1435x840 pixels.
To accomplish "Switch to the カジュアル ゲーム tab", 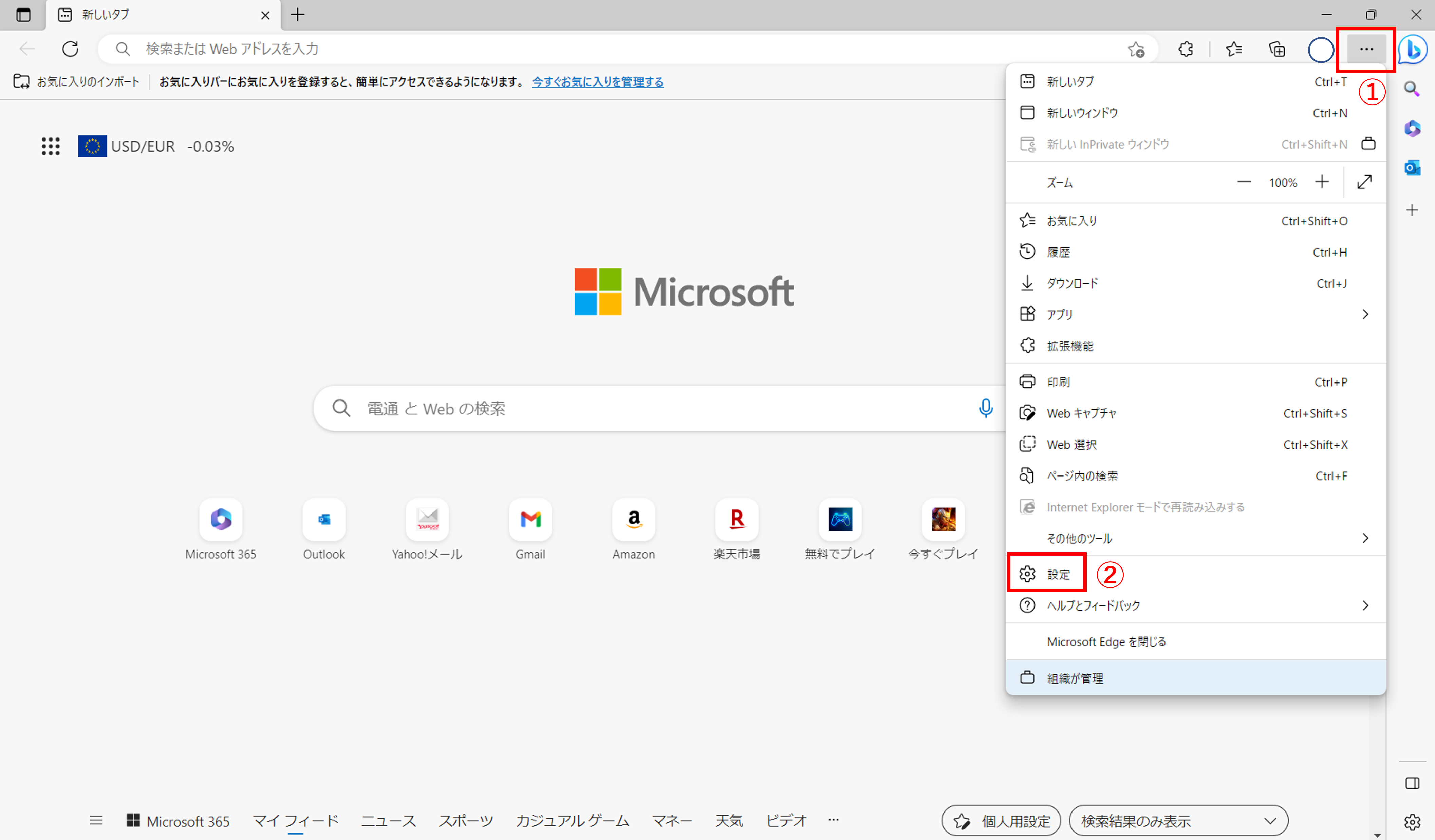I will point(572,821).
